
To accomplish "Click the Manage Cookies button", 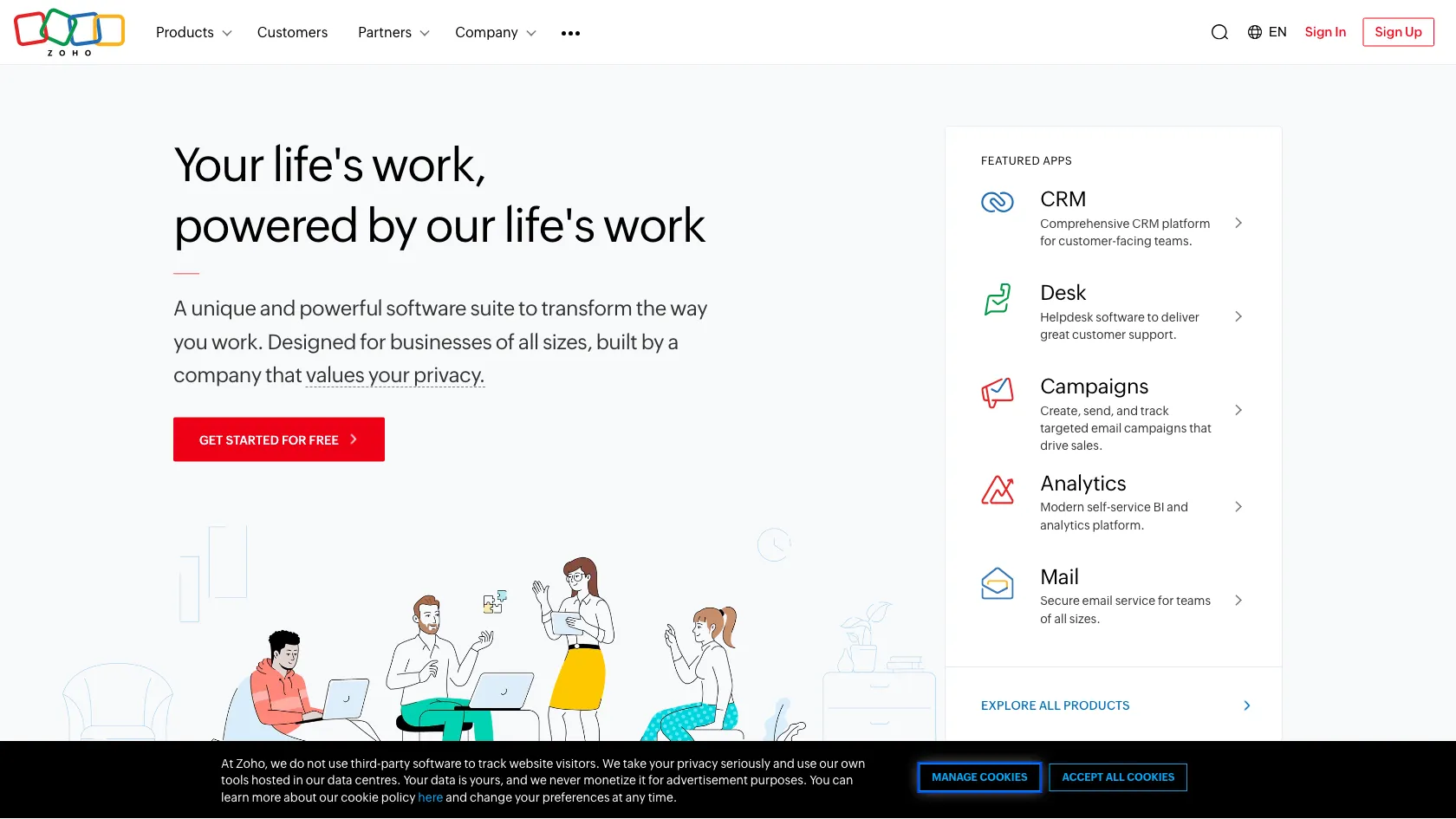I will (979, 777).
